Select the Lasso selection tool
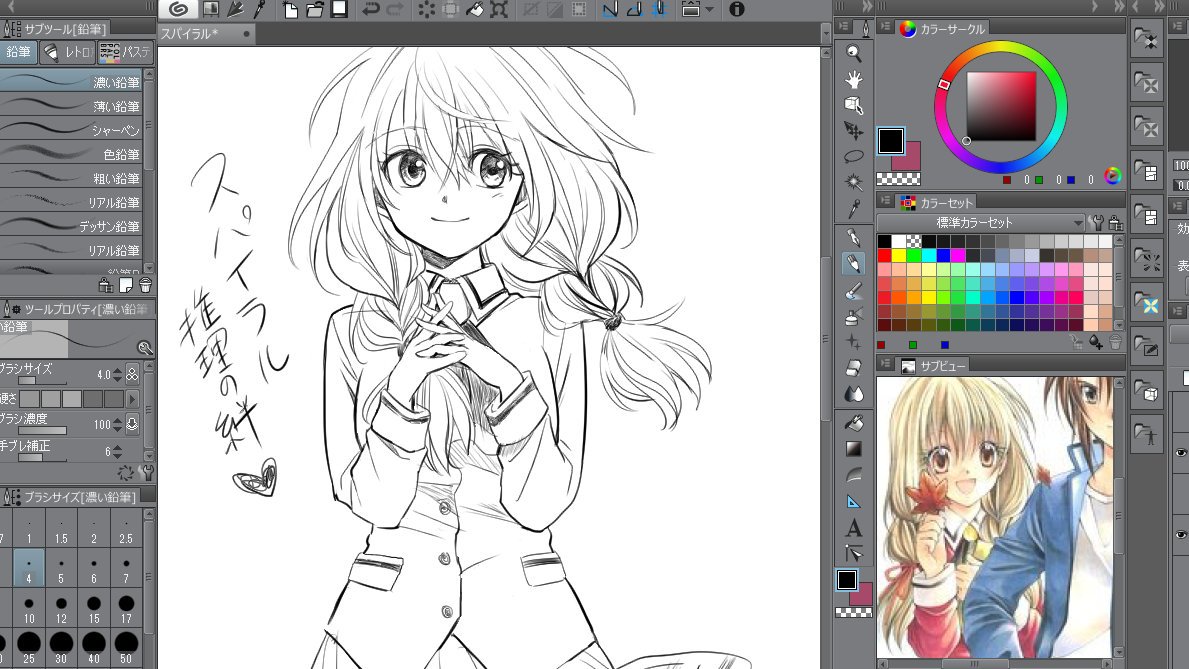The image size is (1189, 669). point(854,156)
